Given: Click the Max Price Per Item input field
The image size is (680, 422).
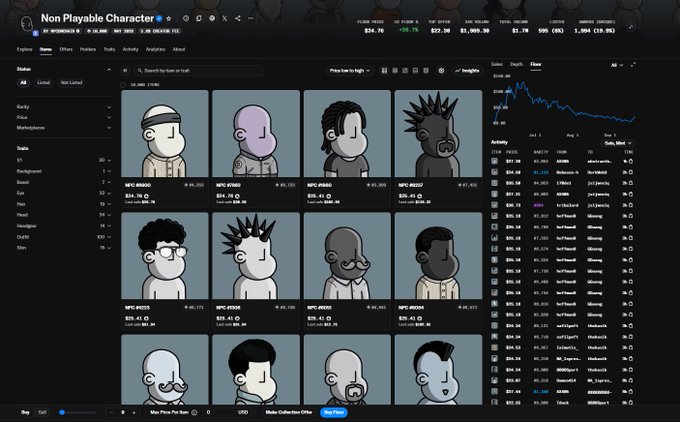Looking at the screenshot, I should point(227,412).
